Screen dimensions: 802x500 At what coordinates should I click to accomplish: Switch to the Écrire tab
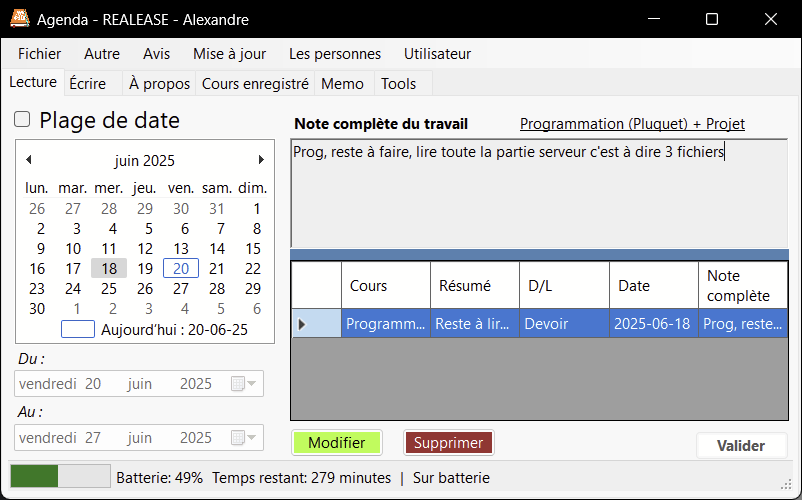click(88, 84)
